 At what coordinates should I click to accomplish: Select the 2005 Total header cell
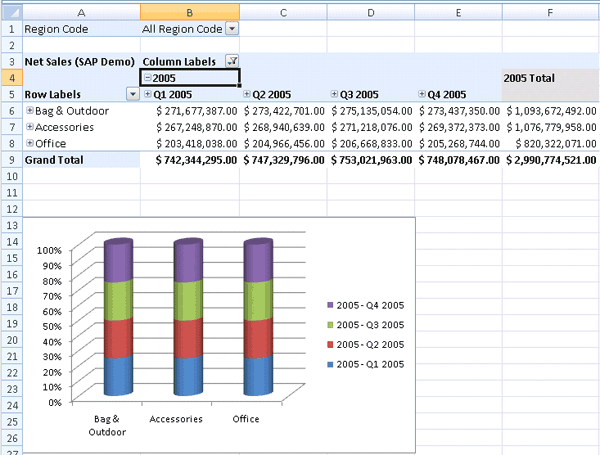549,78
